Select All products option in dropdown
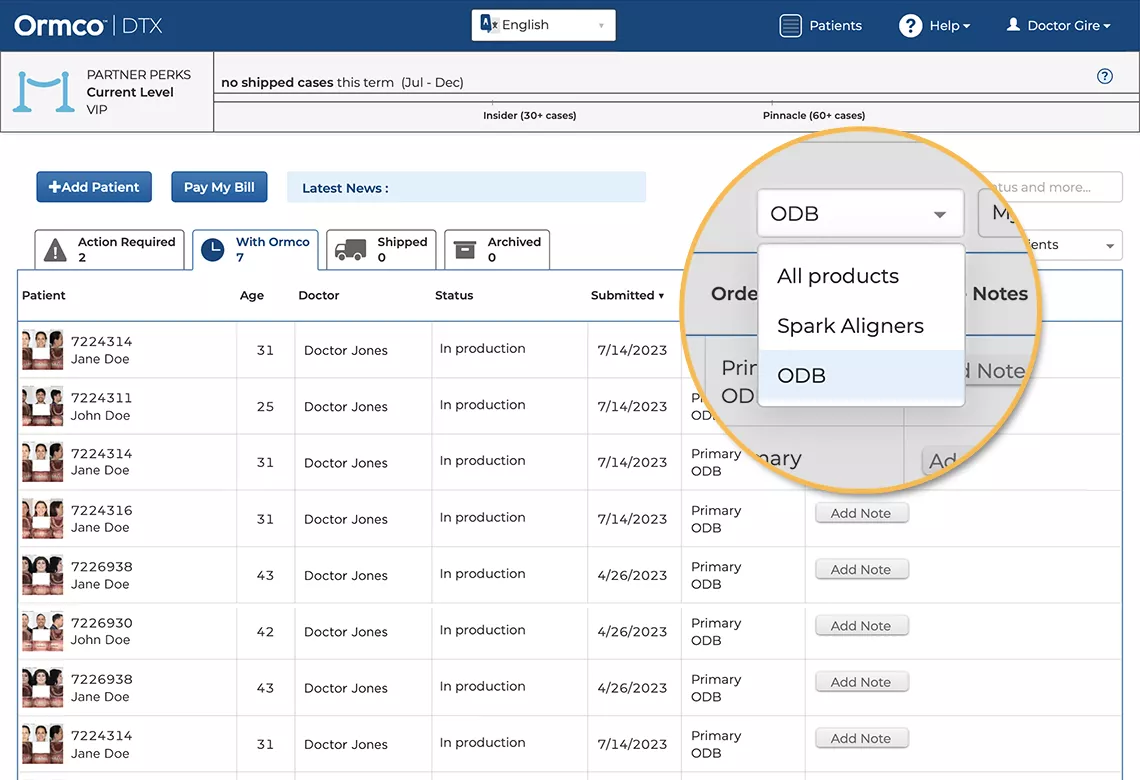This screenshot has height=780, width=1140. [x=838, y=276]
